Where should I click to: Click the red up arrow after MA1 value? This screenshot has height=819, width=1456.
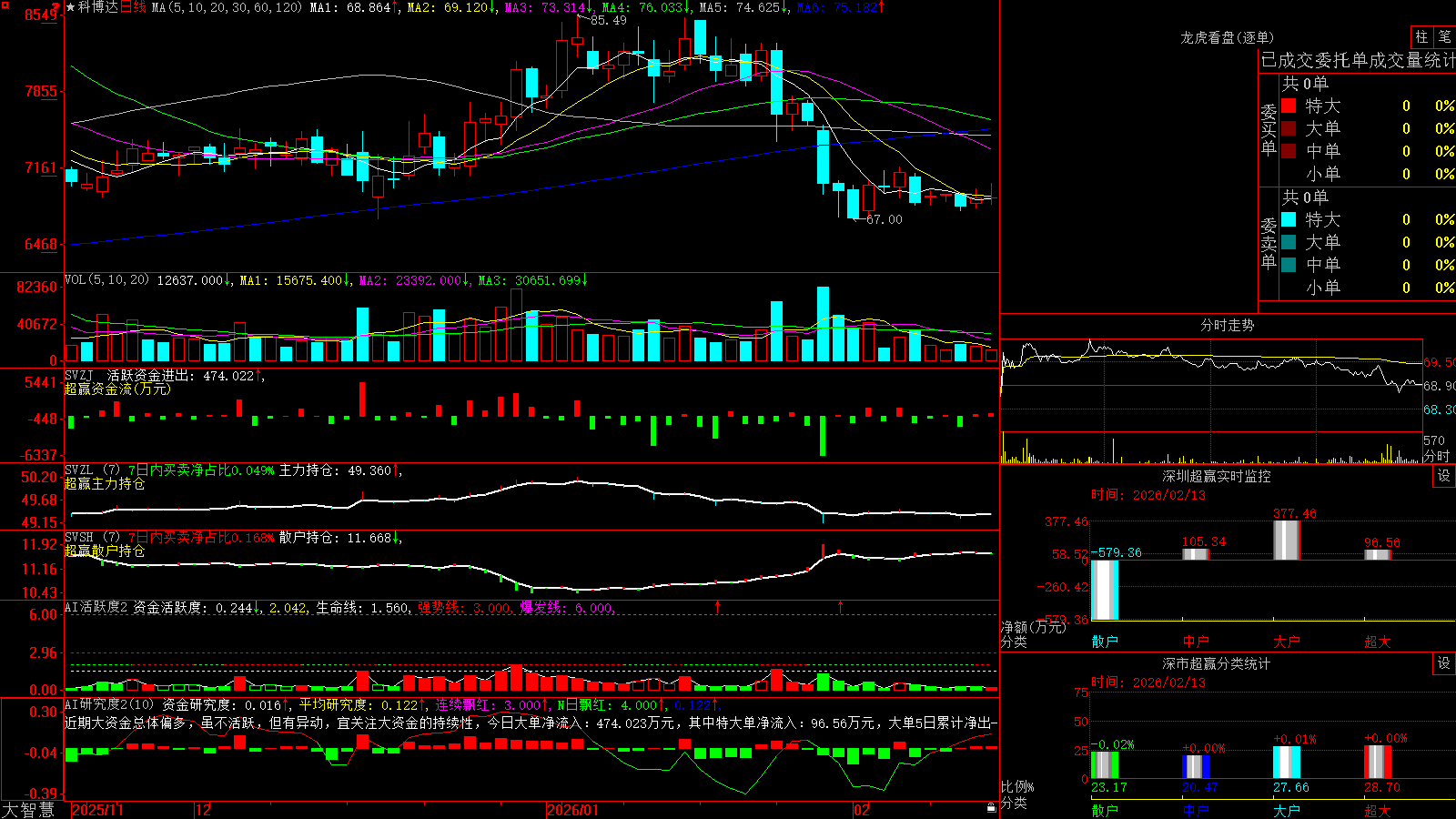(395, 7)
